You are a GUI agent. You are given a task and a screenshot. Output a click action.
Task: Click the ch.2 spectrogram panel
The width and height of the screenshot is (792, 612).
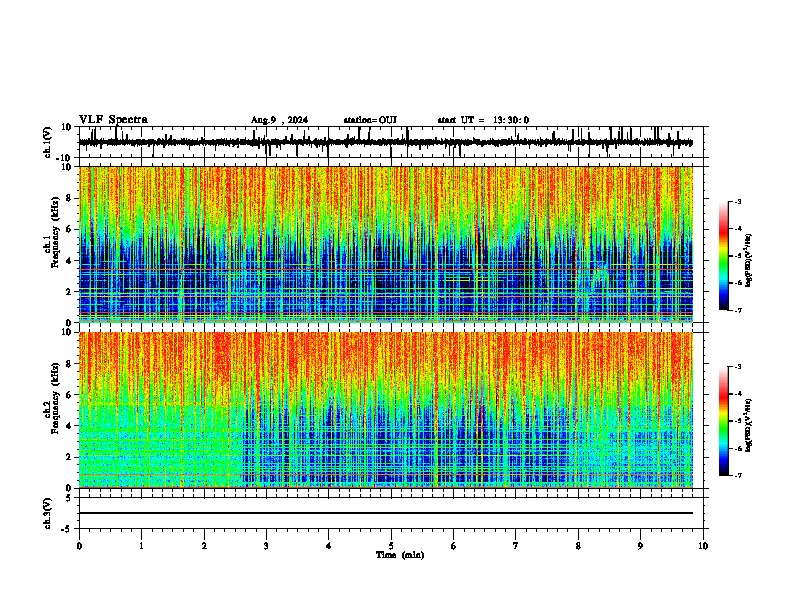point(385,410)
